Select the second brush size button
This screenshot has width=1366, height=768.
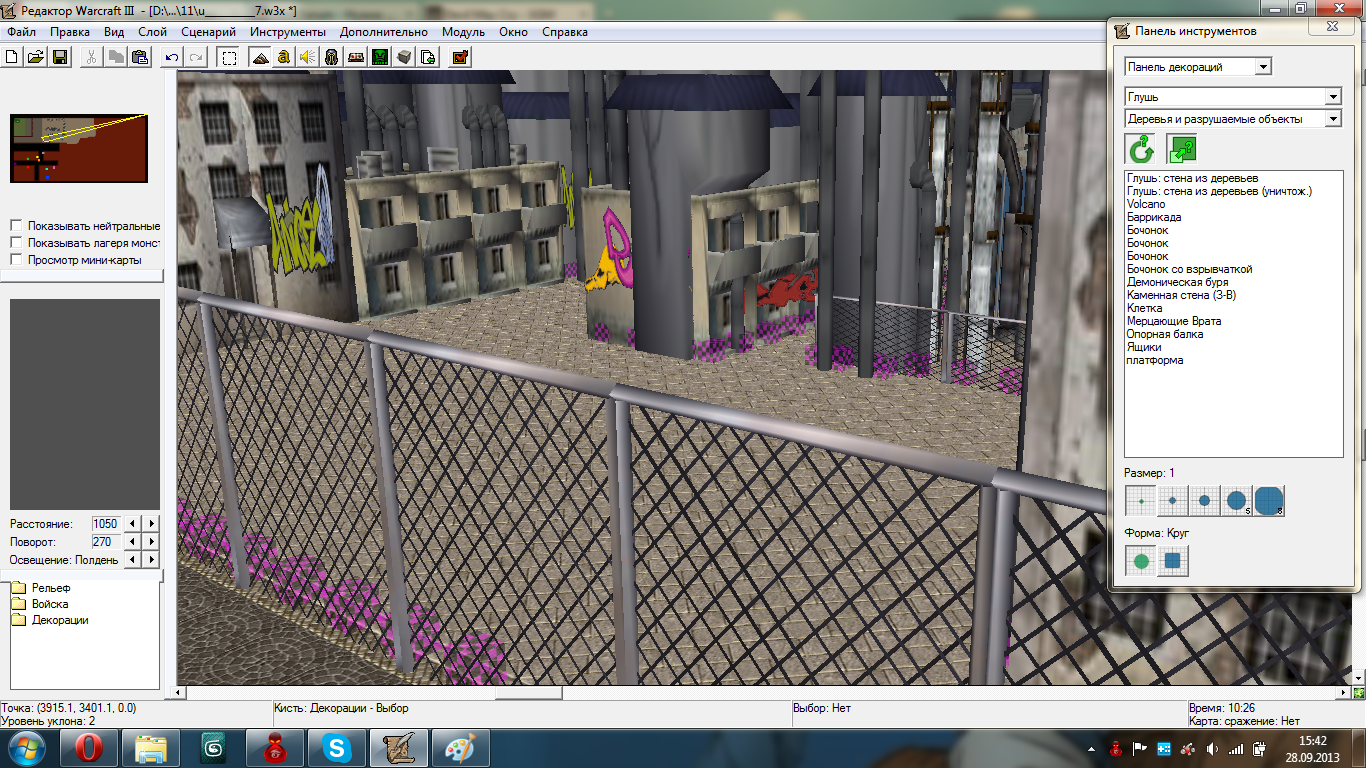tap(1172, 500)
